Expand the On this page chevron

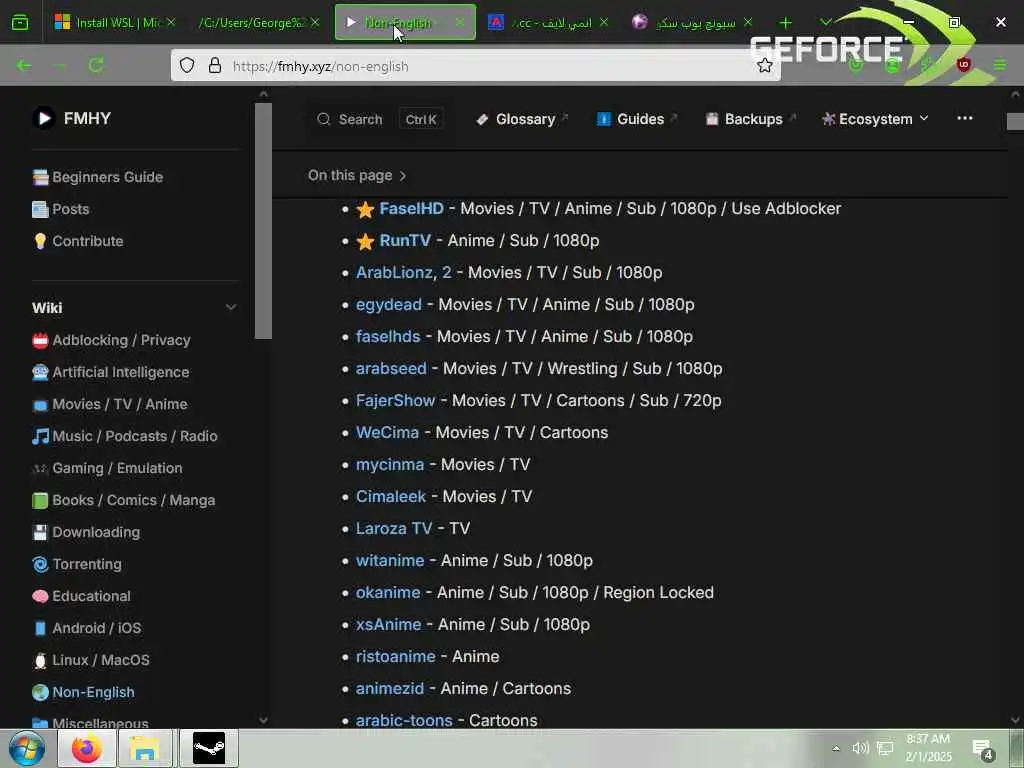pos(403,176)
